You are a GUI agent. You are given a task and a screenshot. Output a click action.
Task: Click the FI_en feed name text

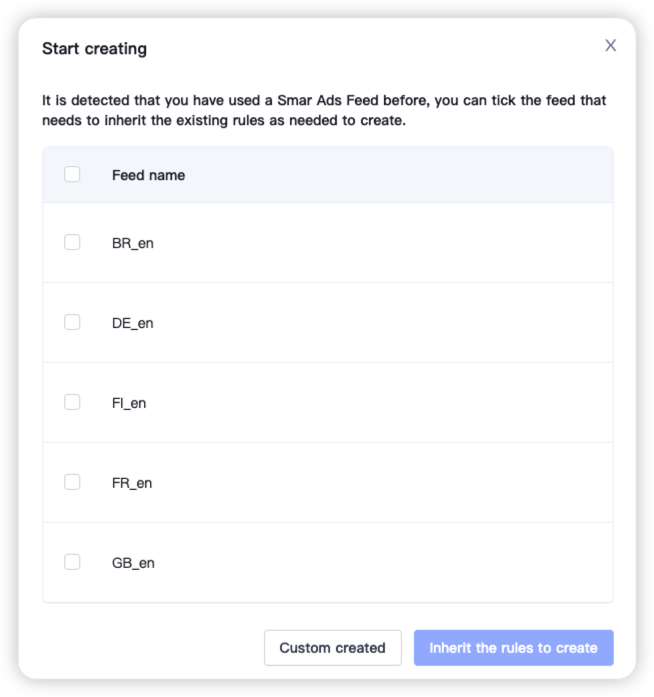coord(129,403)
